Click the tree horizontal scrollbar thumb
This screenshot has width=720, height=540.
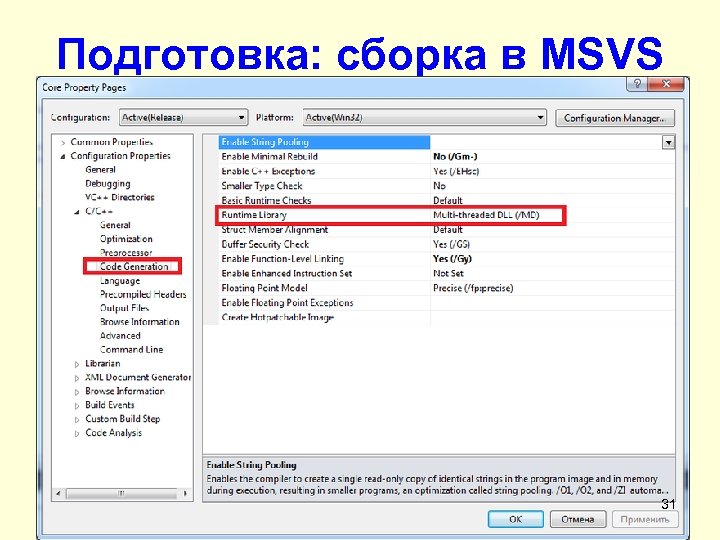click(x=121, y=493)
